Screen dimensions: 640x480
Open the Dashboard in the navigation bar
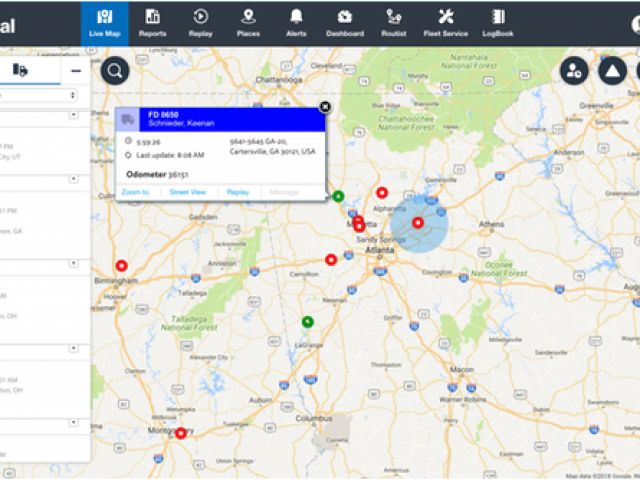point(344,22)
